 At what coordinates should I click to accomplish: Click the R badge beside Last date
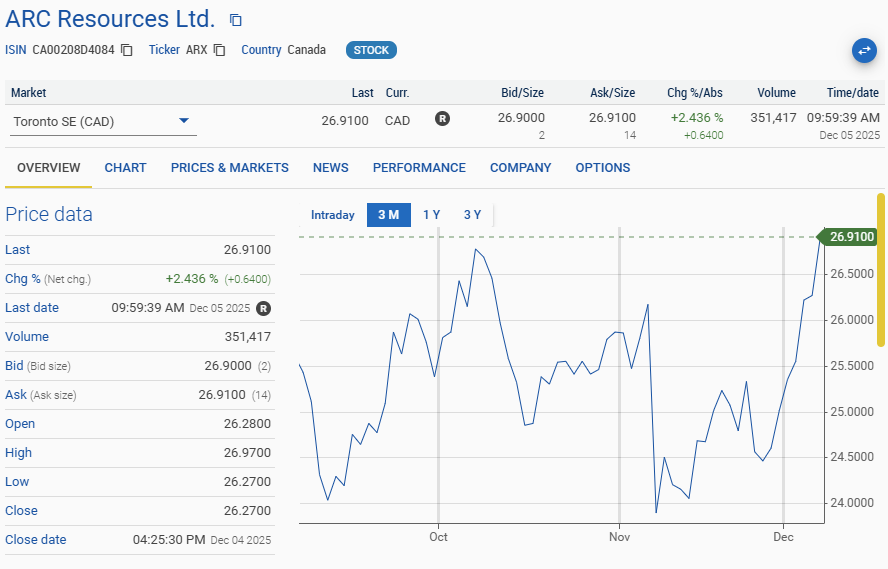pos(263,308)
